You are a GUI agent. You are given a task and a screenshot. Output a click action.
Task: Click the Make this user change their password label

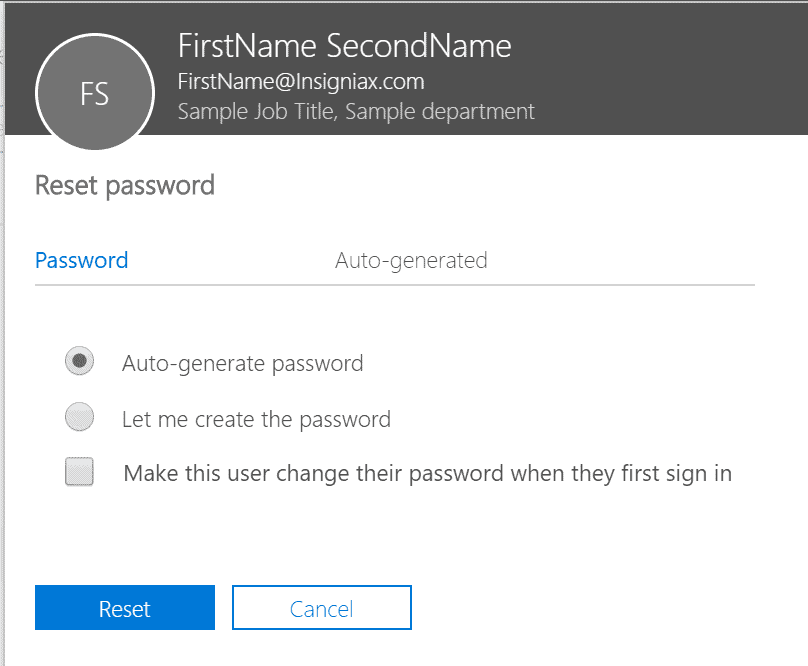428,474
